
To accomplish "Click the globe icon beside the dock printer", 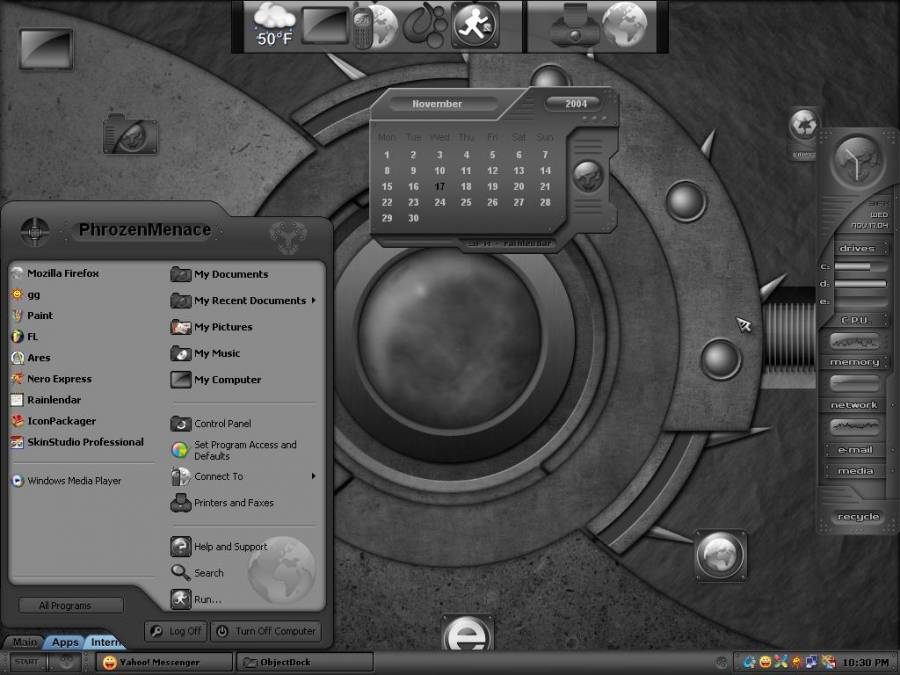I will pos(624,25).
